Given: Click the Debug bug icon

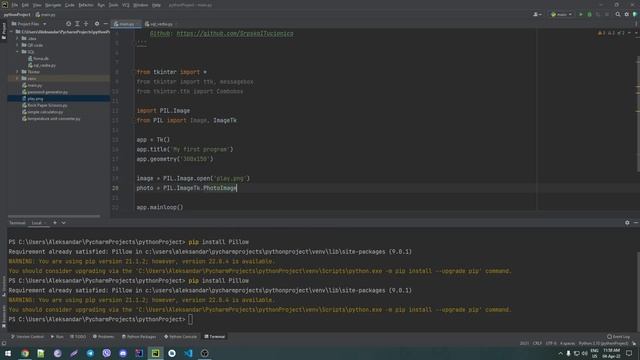Looking at the screenshot, I should click(x=589, y=14).
